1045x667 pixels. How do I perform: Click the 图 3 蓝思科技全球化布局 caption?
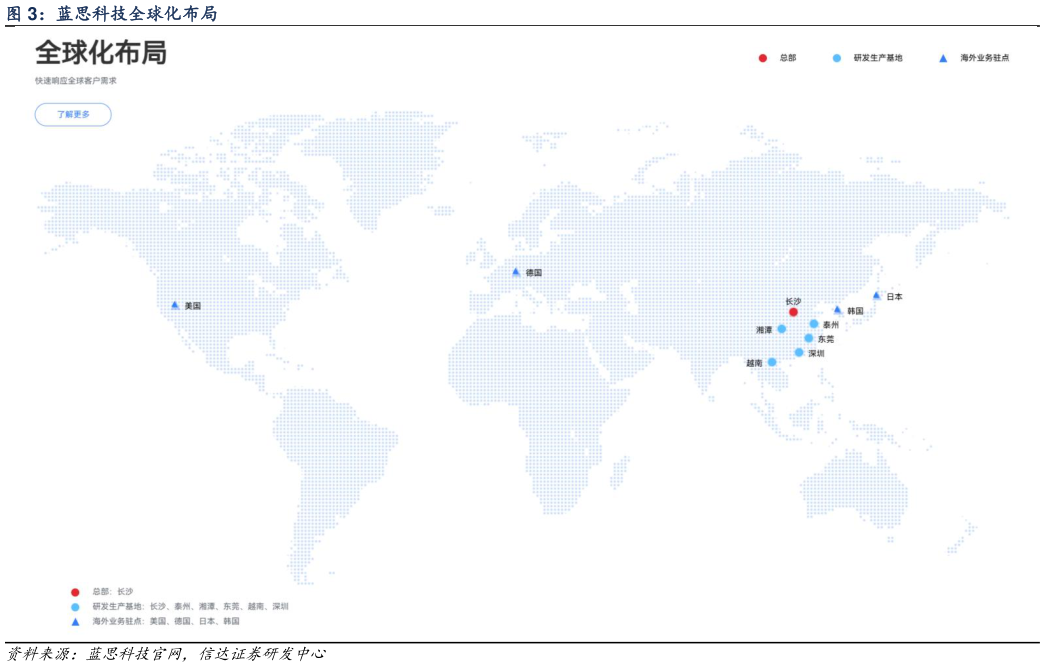pyautogui.click(x=111, y=13)
